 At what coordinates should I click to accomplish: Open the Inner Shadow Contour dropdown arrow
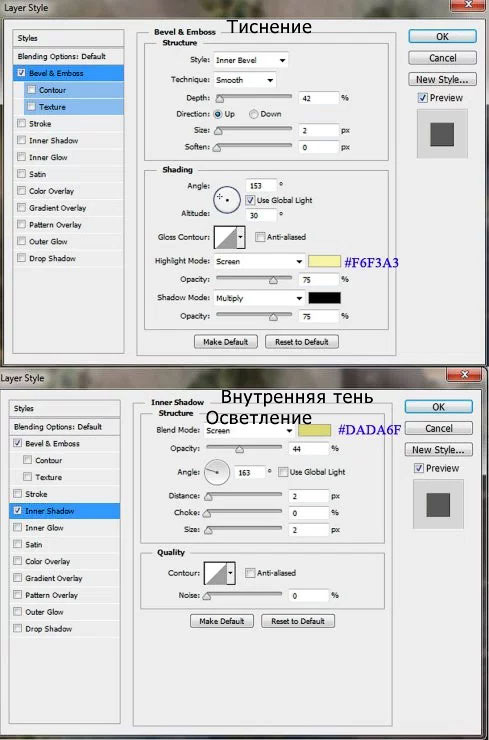[x=231, y=573]
